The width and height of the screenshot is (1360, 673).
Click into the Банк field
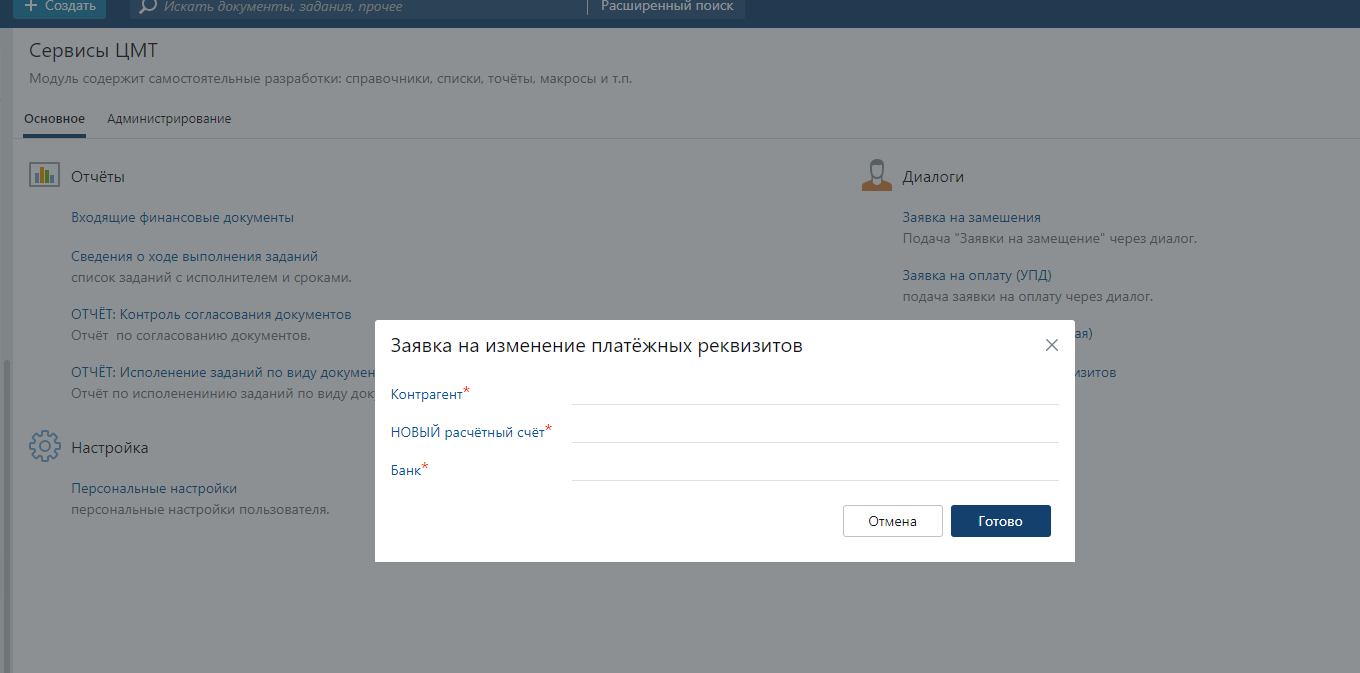814,470
